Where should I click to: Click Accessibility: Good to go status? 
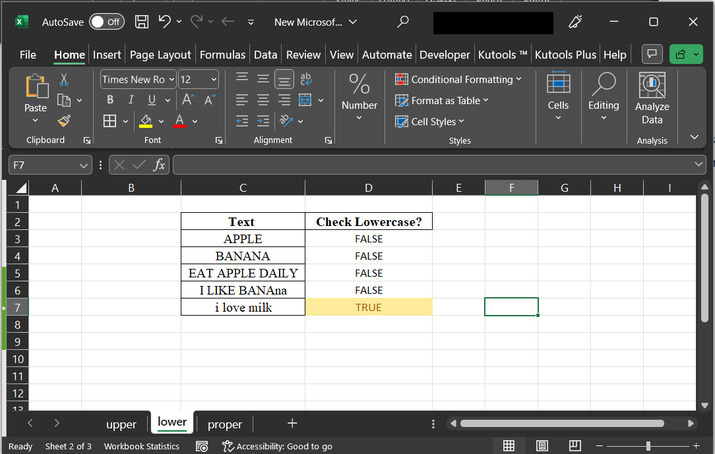[x=277, y=446]
